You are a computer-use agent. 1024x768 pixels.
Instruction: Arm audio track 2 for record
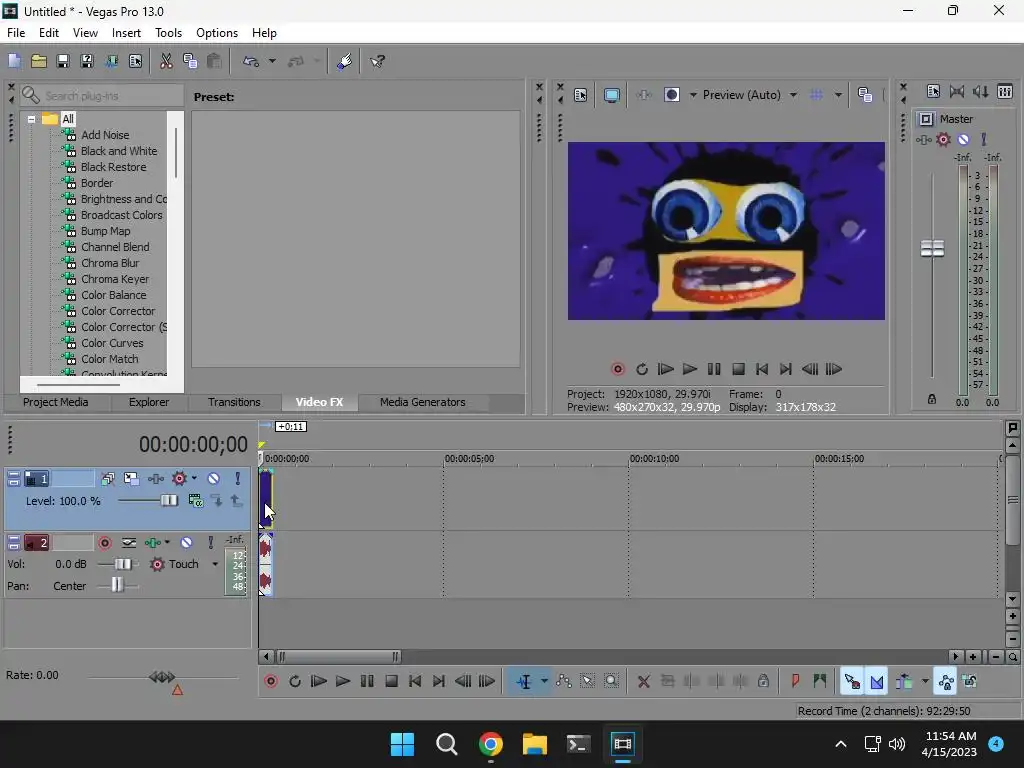(x=104, y=543)
